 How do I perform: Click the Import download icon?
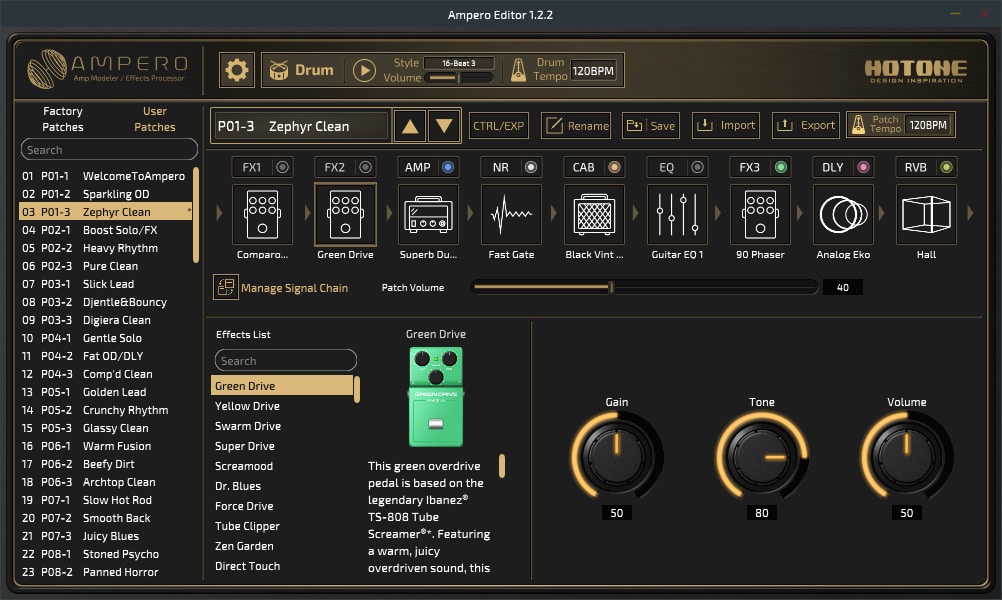click(704, 125)
